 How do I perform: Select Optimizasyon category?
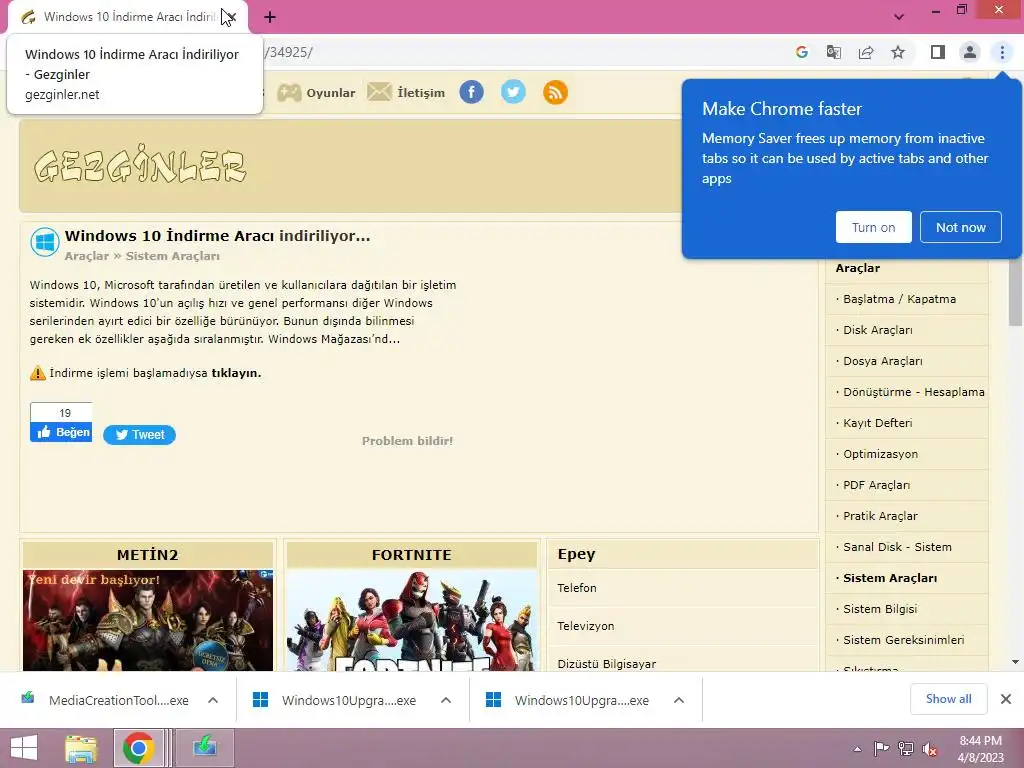coord(906,454)
